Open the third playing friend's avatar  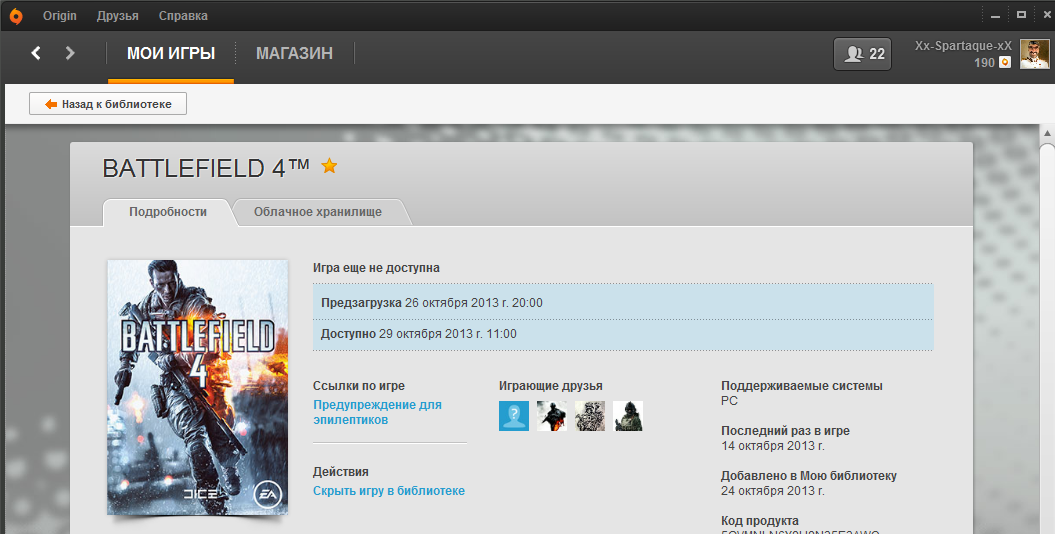[x=590, y=416]
